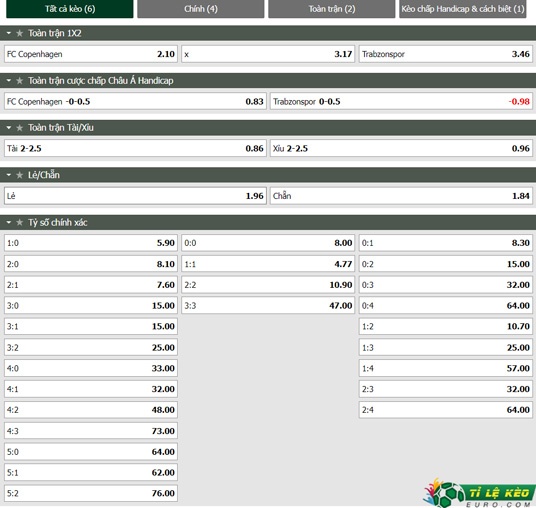Select the draw x odds 3.17
The width and height of the screenshot is (536, 508).
[x=268, y=54]
